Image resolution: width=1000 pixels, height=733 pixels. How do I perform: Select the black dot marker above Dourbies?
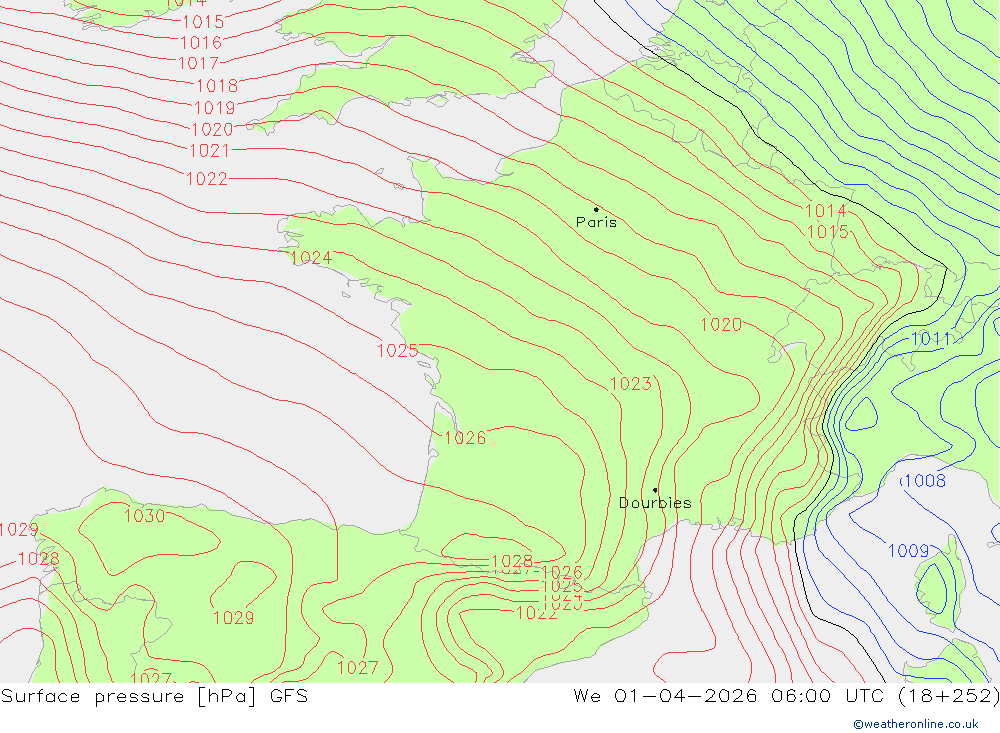(x=655, y=490)
